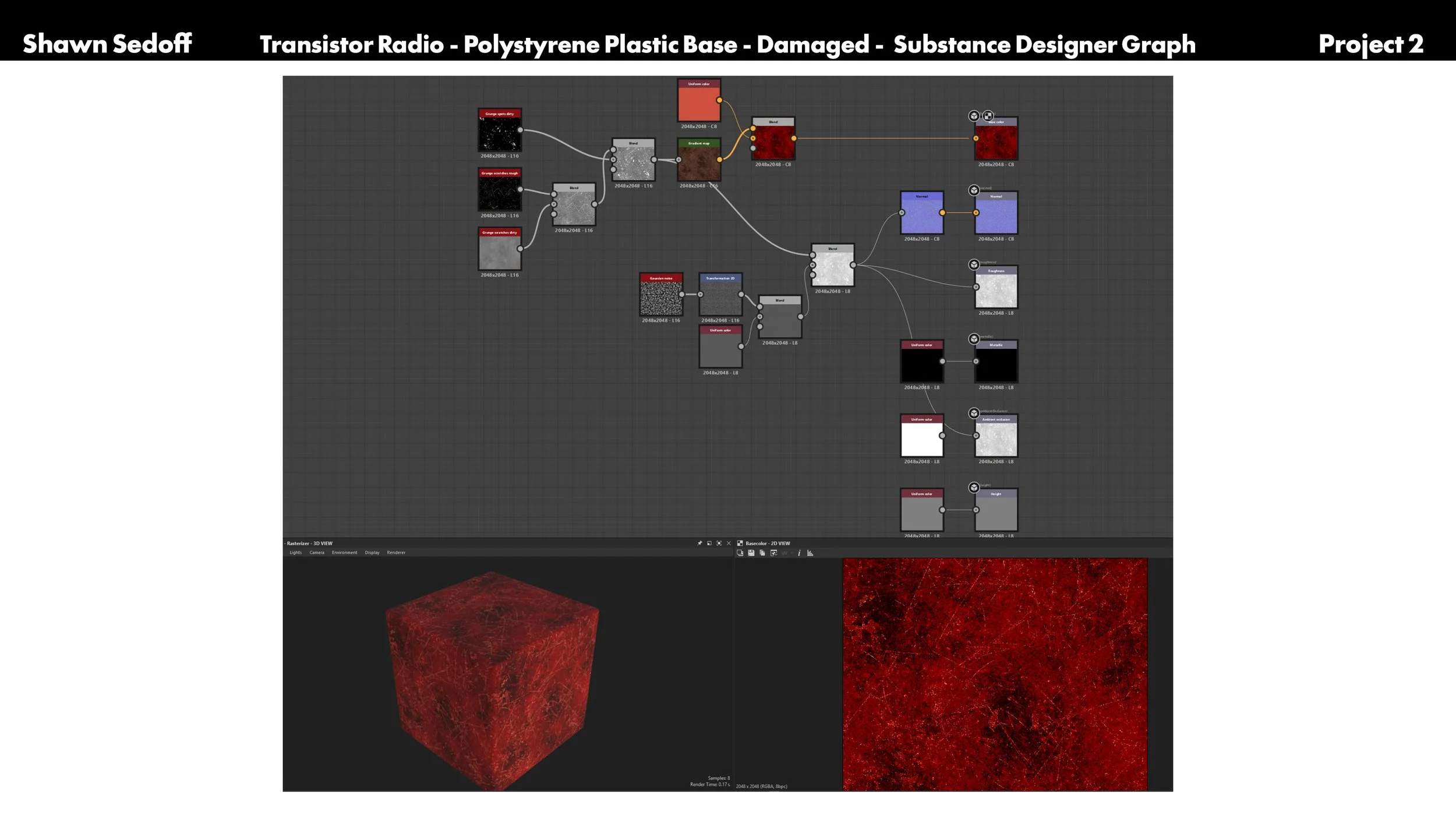The width and height of the screenshot is (1456, 819).
Task: Select the red Blend node feeding Base color
Action: tap(773, 139)
